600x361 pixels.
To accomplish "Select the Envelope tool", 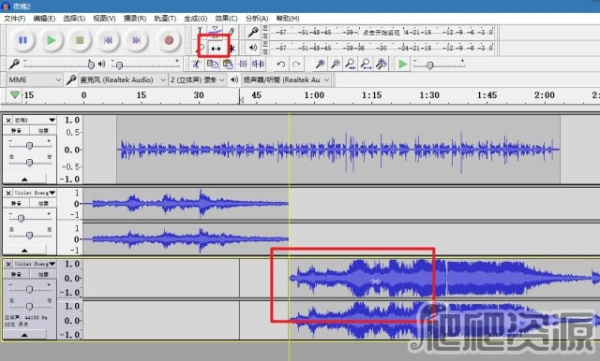I will click(215, 31).
